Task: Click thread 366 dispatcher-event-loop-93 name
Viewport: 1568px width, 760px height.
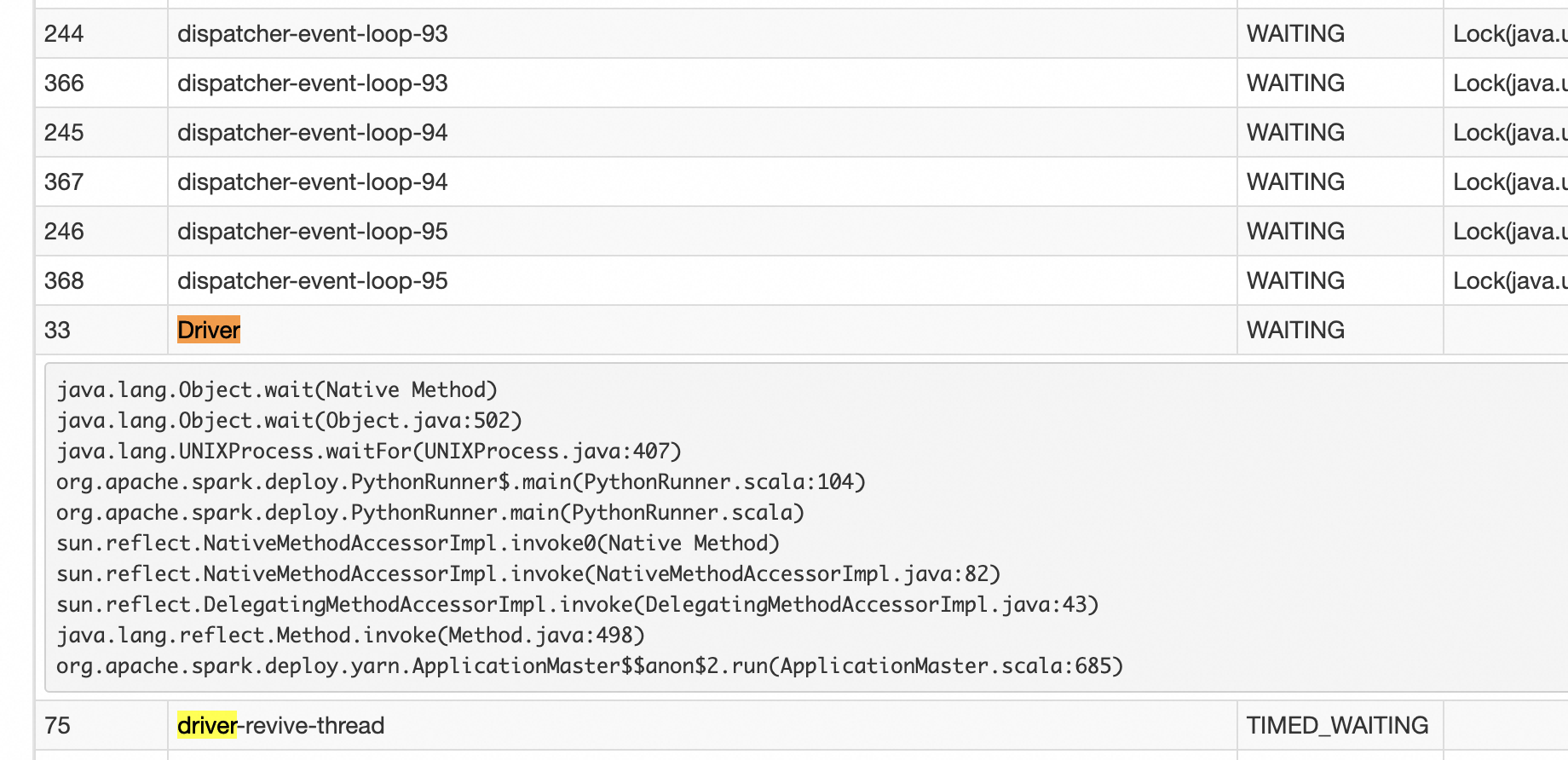Action: coord(312,83)
